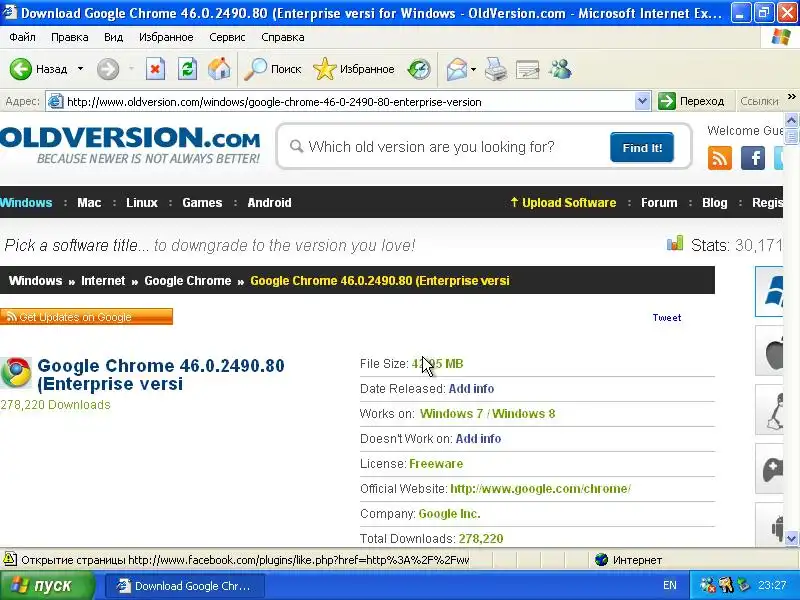This screenshot has width=800, height=600.
Task: Open the Файл menu
Action: click(22, 37)
